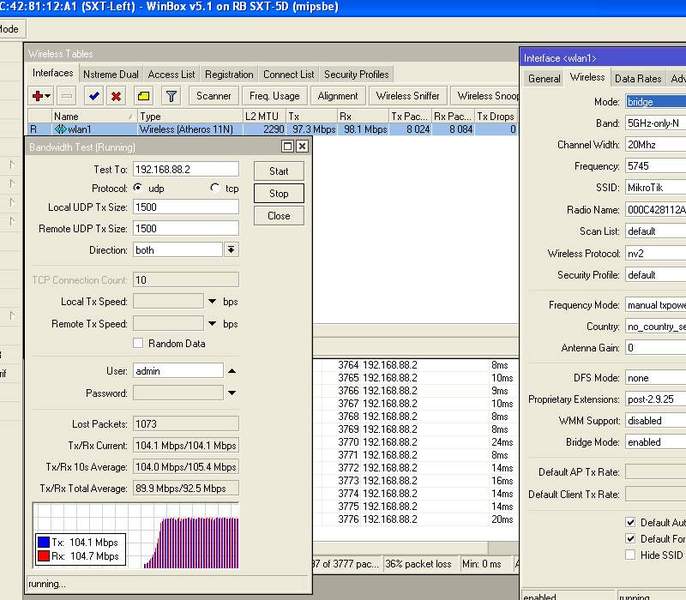Expand the Local Tx Speed arrow

pyautogui.click(x=212, y=301)
